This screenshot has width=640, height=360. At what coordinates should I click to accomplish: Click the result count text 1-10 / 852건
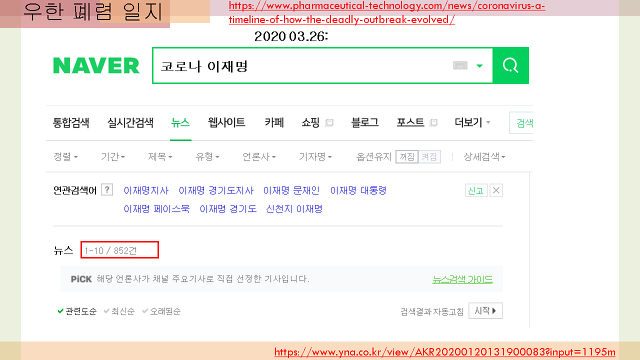click(110, 251)
